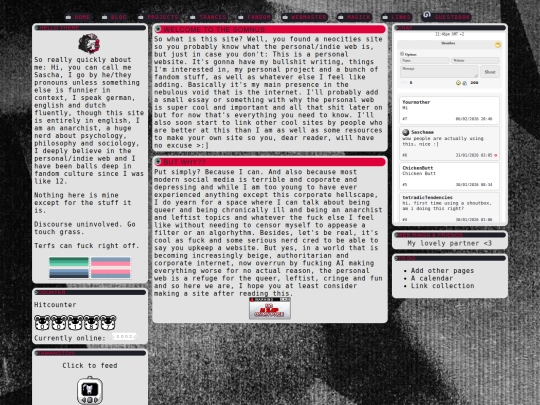The image size is (540, 405).
Task: Click the 'Terfs can fuck right off.' line
Action: click(87, 246)
